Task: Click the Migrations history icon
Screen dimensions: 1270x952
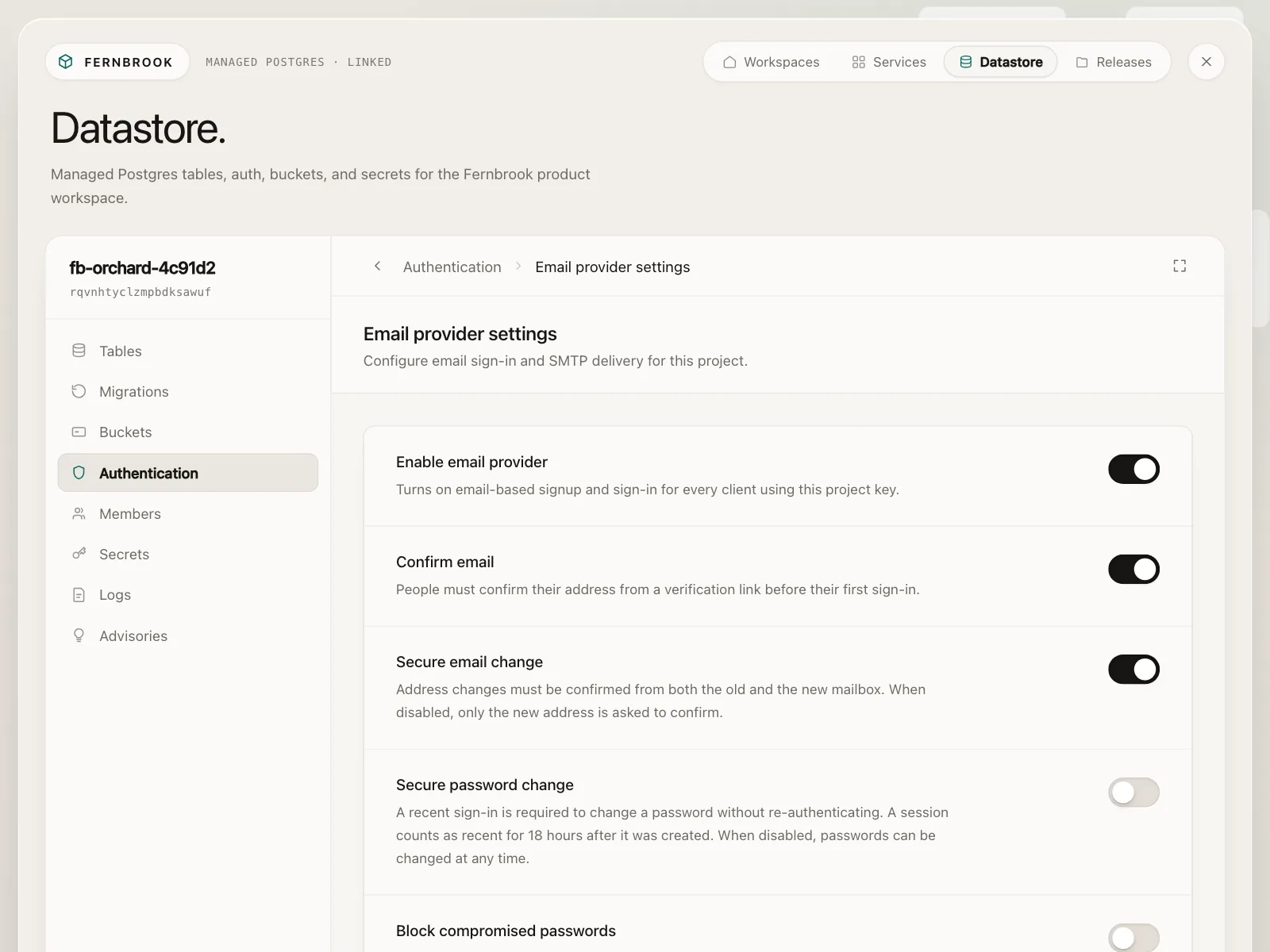Action: click(79, 391)
